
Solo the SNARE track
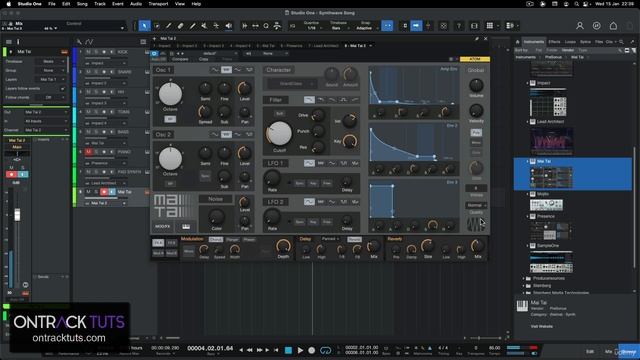[x=96, y=72]
